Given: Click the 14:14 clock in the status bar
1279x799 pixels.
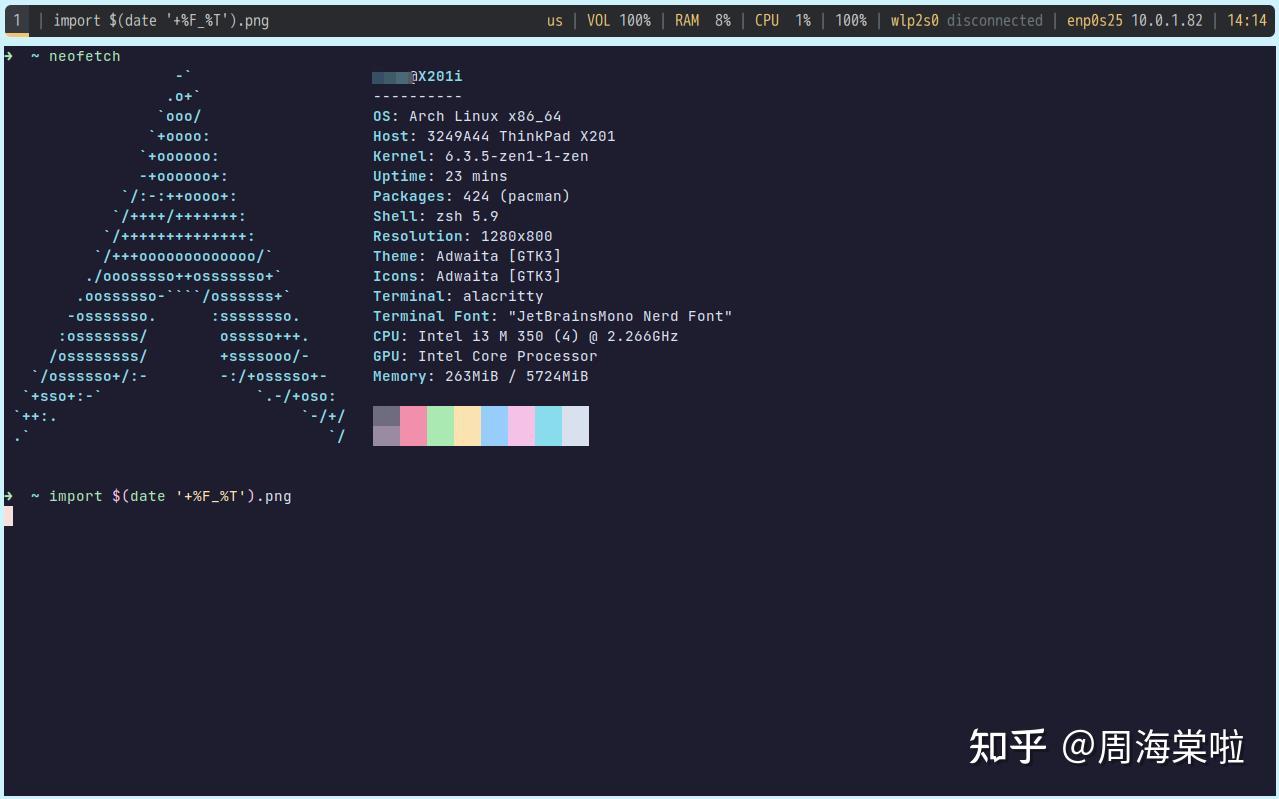Looking at the screenshot, I should [1246, 19].
